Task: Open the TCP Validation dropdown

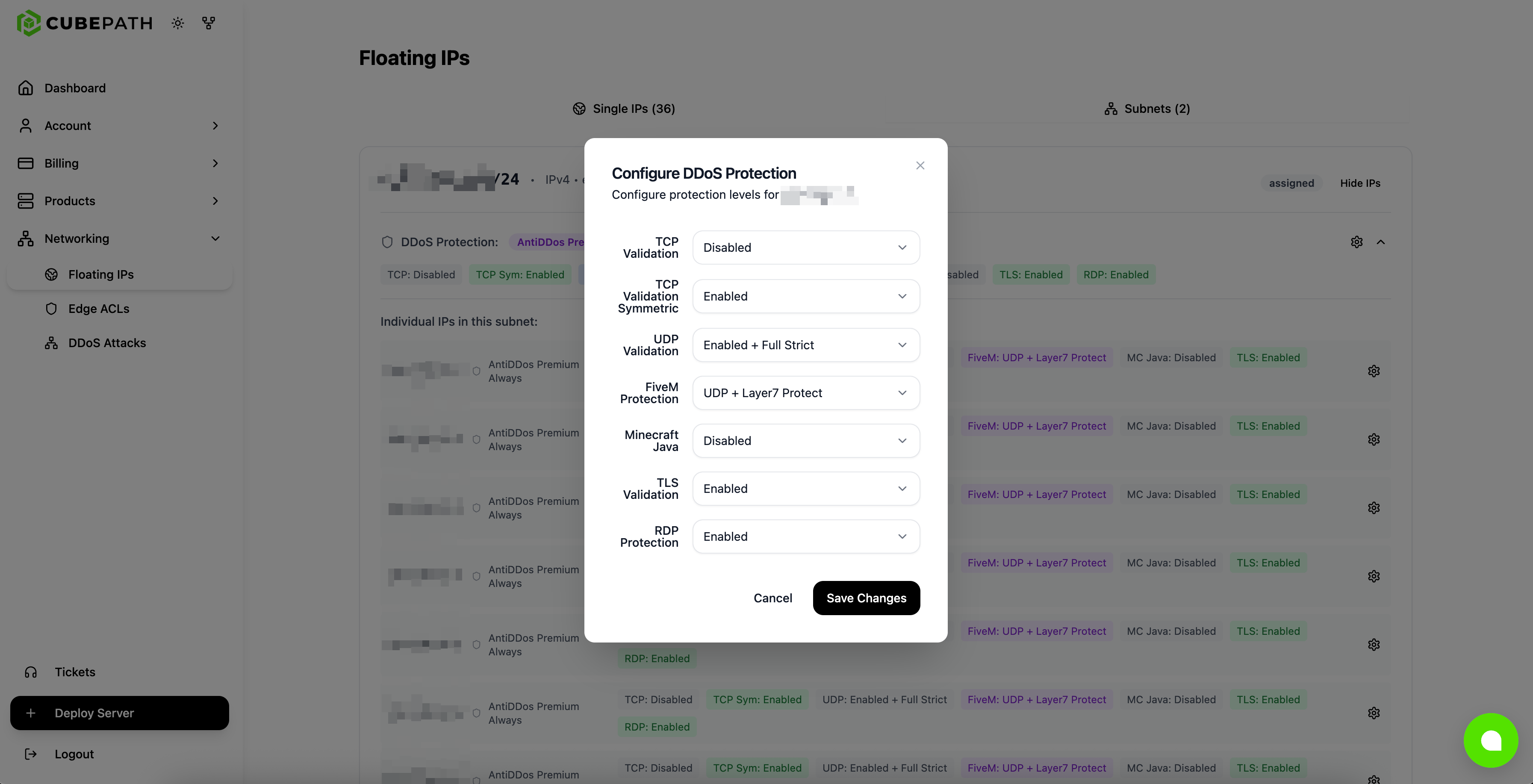Action: [806, 248]
